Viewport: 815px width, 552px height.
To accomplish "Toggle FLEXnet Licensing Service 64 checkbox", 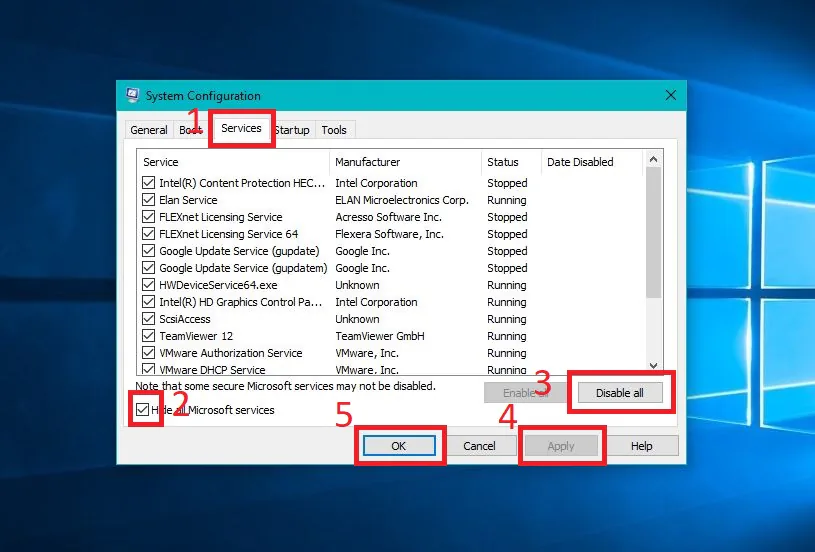I will pos(149,234).
